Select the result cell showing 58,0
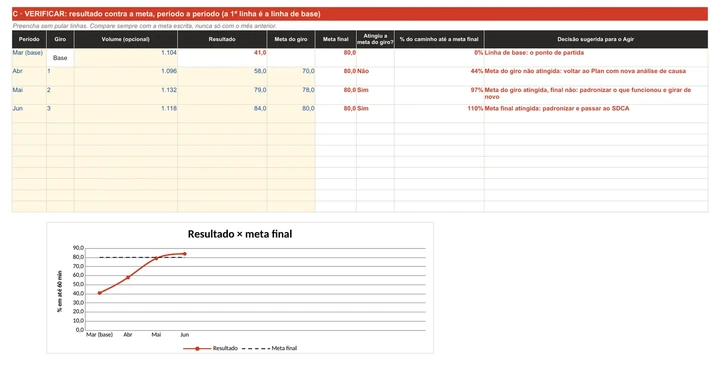This screenshot has width=720, height=376. click(x=222, y=77)
